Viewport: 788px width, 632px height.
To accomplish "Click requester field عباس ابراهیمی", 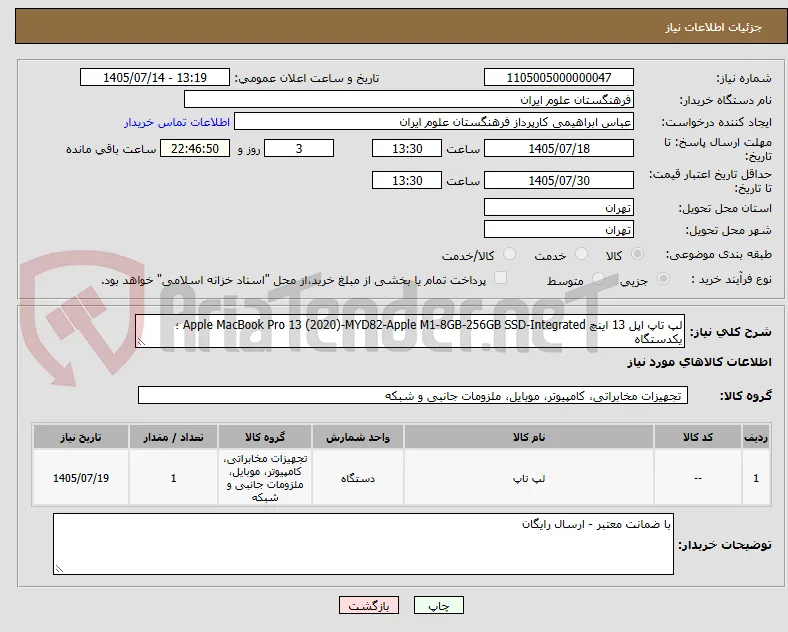I will pyautogui.click(x=434, y=122).
